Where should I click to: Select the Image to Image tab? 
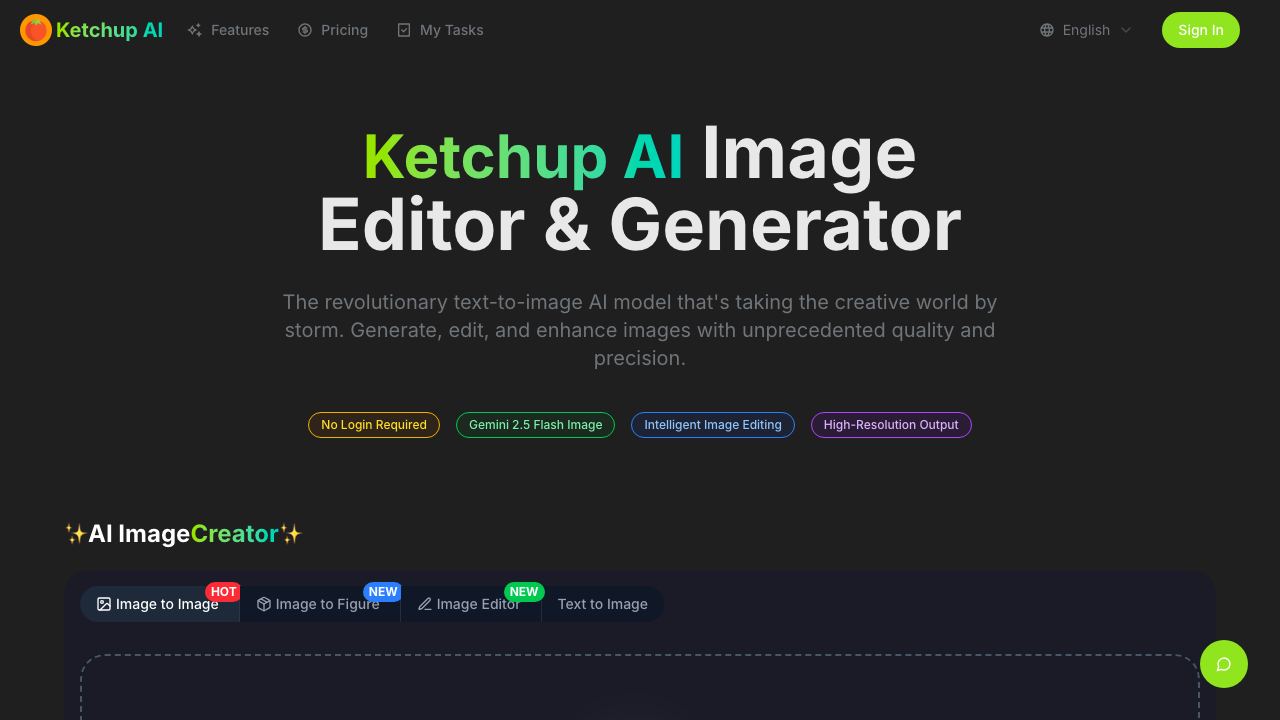[160, 604]
